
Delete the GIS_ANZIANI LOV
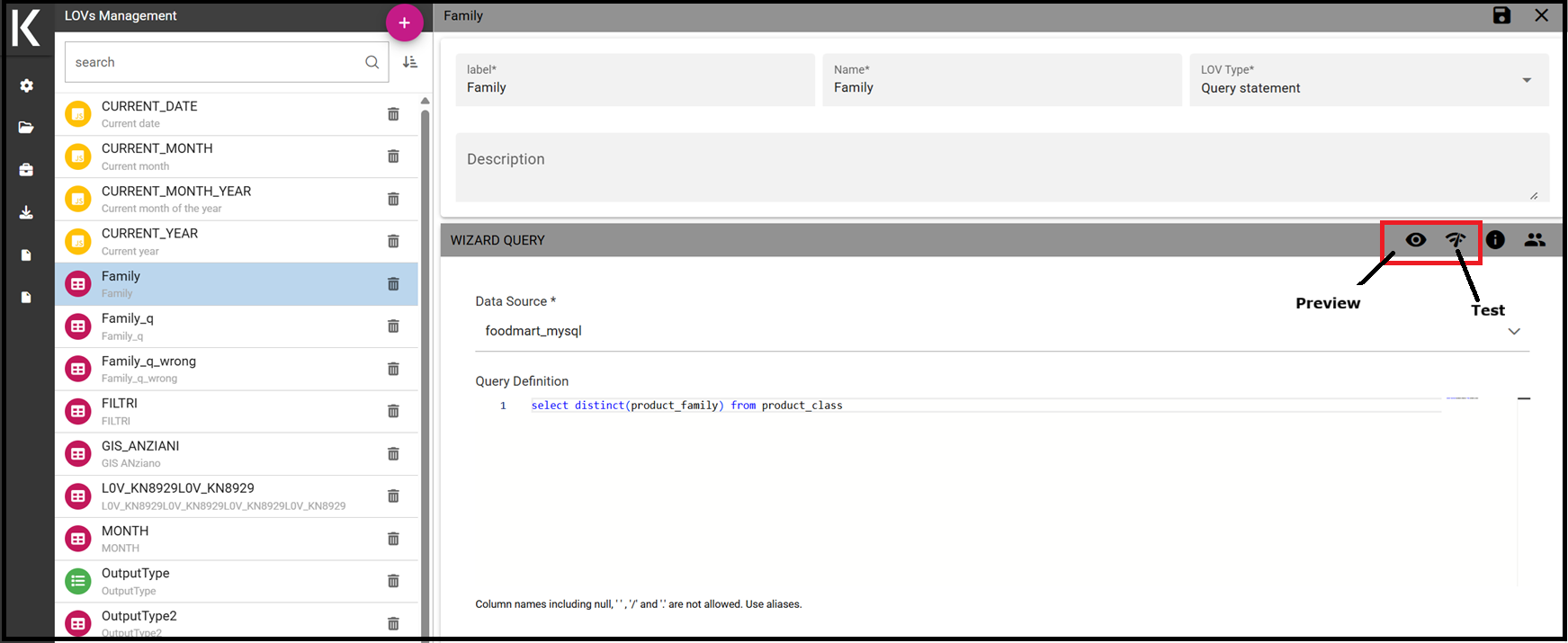[393, 454]
